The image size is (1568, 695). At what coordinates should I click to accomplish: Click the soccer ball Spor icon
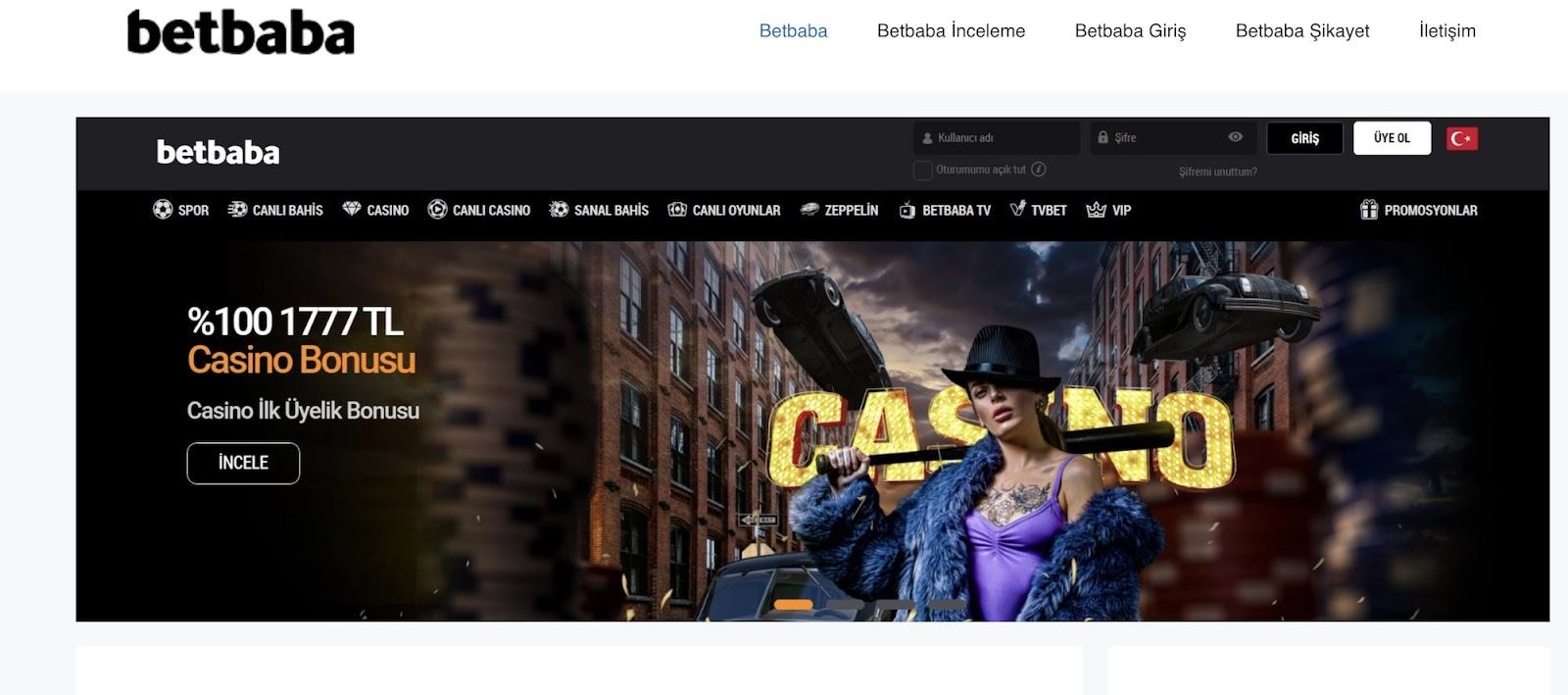(x=163, y=210)
